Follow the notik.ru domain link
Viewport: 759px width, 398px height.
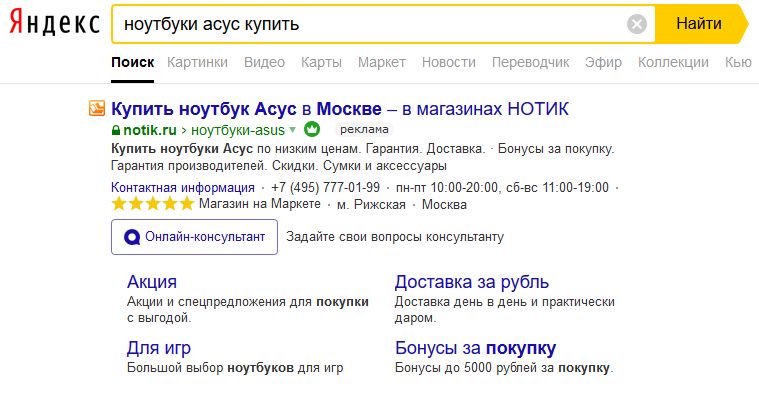tap(150, 130)
